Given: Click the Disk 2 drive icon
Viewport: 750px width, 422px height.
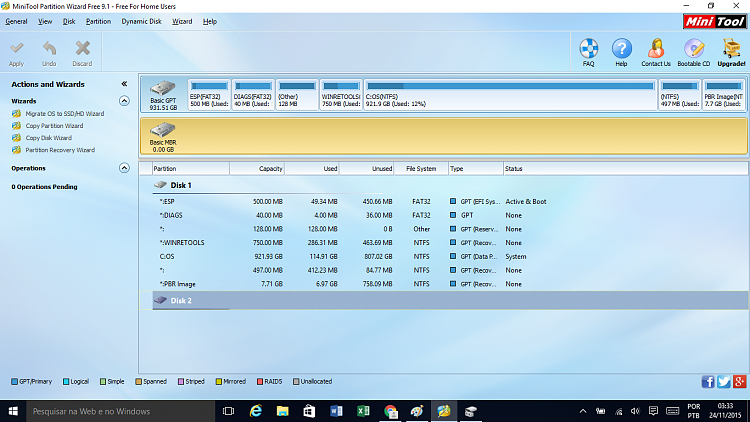Looking at the screenshot, I should coord(160,300).
